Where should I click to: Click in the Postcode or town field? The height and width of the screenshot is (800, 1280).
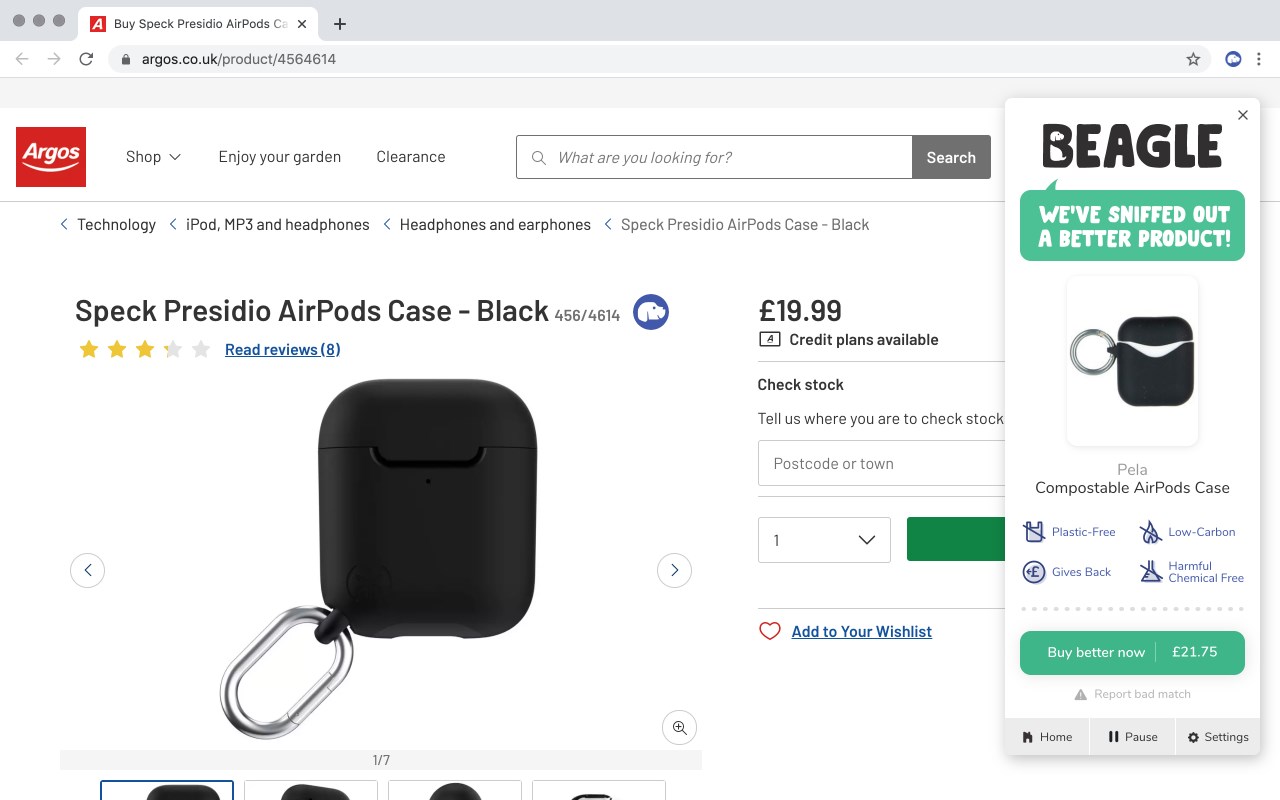pos(880,464)
